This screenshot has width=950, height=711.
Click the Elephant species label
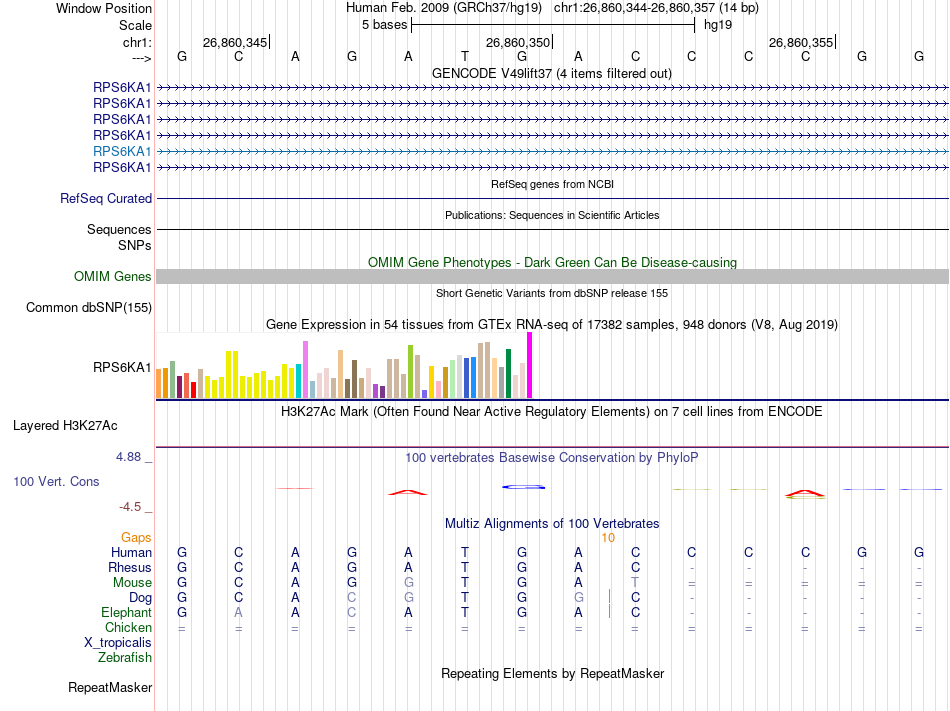click(126, 613)
